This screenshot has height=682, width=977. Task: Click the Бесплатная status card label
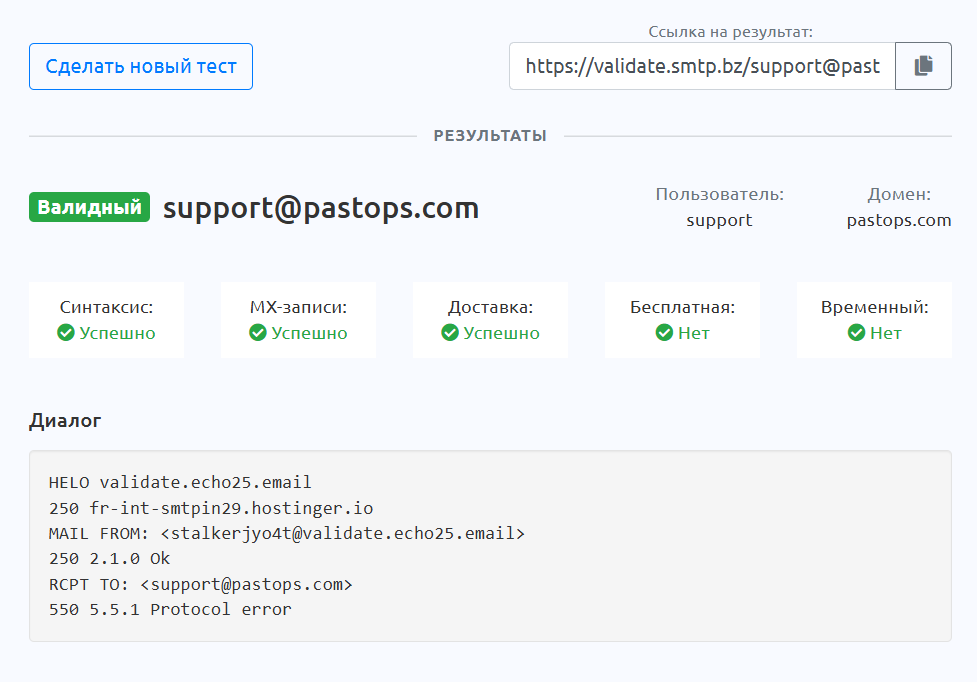(x=682, y=307)
